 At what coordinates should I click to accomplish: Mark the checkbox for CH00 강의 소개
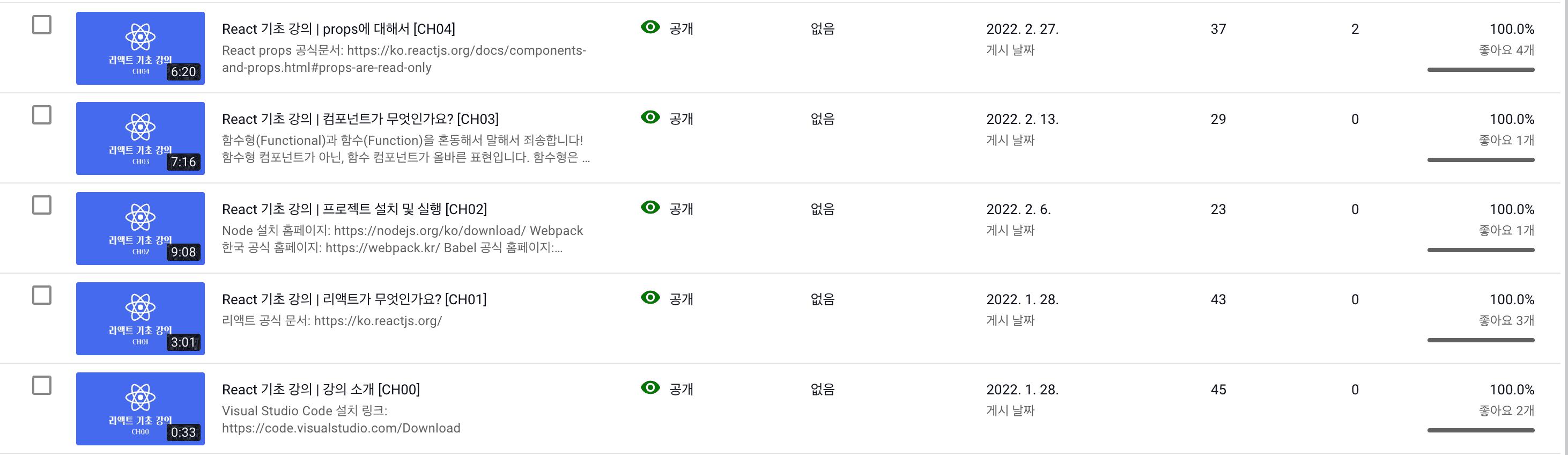tap(41, 386)
